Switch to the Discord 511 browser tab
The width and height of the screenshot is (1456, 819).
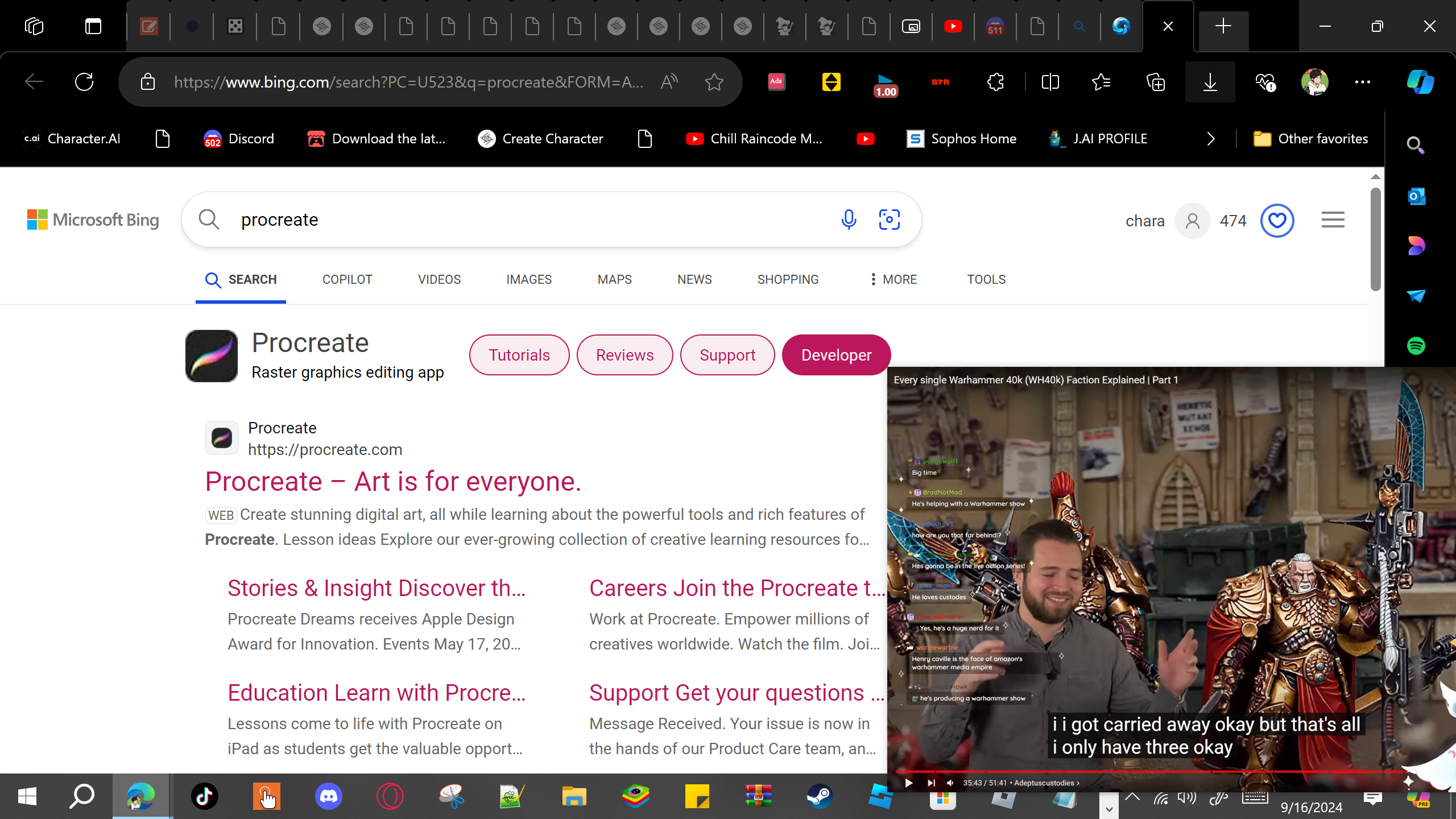click(x=995, y=26)
